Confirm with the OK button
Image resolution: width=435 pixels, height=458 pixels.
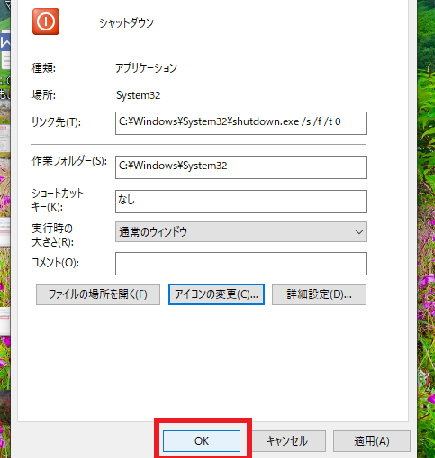(x=201, y=441)
